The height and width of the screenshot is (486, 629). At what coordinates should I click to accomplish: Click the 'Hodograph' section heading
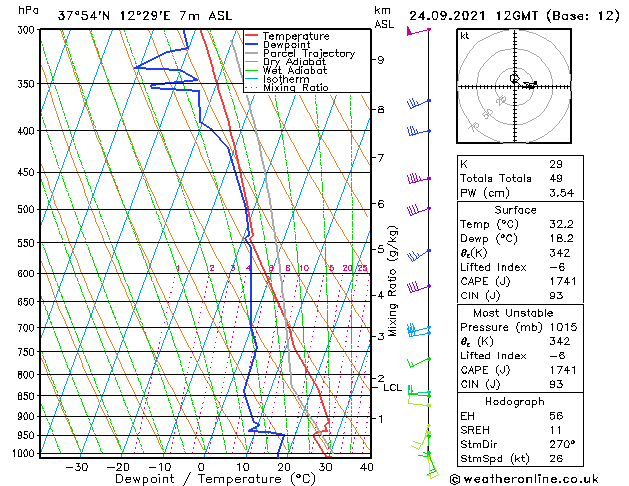pos(515,402)
